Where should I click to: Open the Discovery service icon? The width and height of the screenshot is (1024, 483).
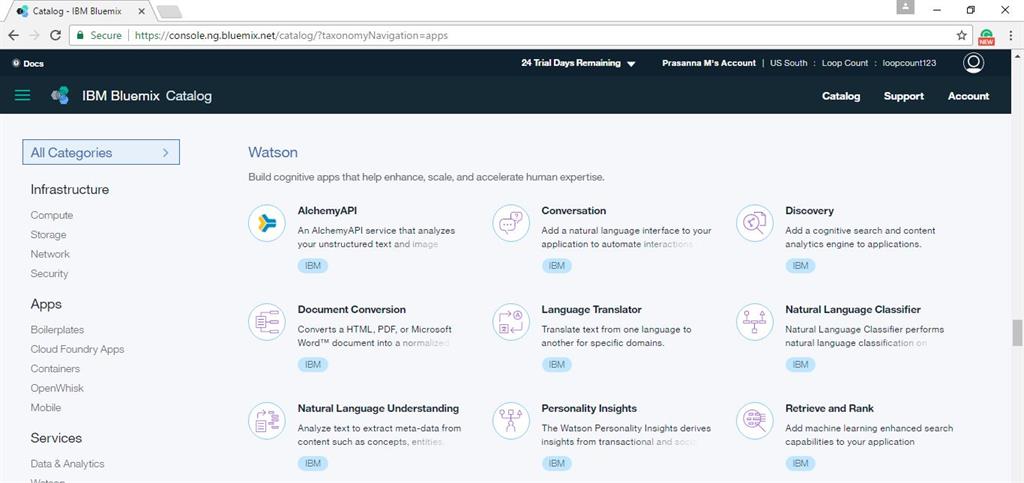tap(754, 223)
